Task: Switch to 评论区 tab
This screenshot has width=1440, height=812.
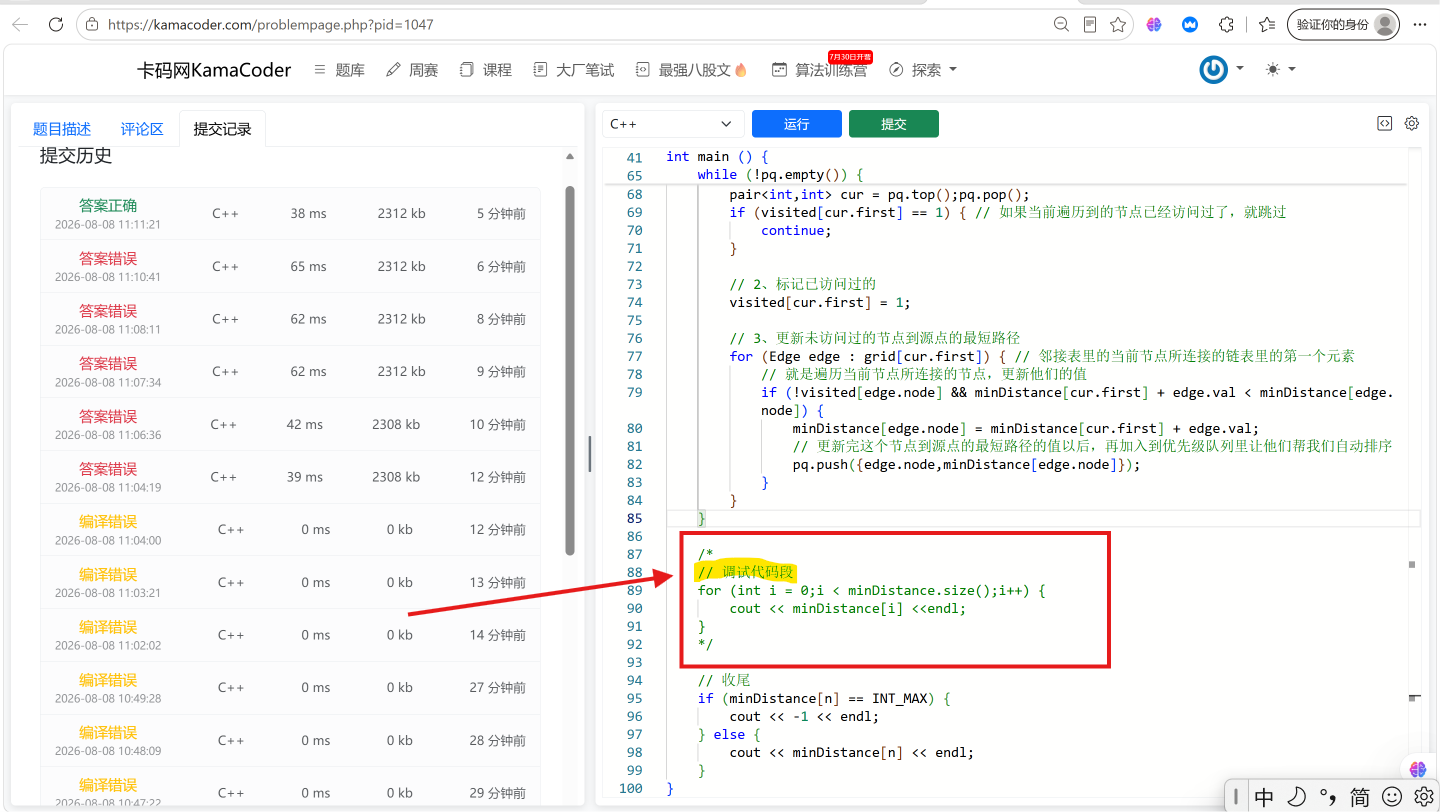Action: click(142, 129)
